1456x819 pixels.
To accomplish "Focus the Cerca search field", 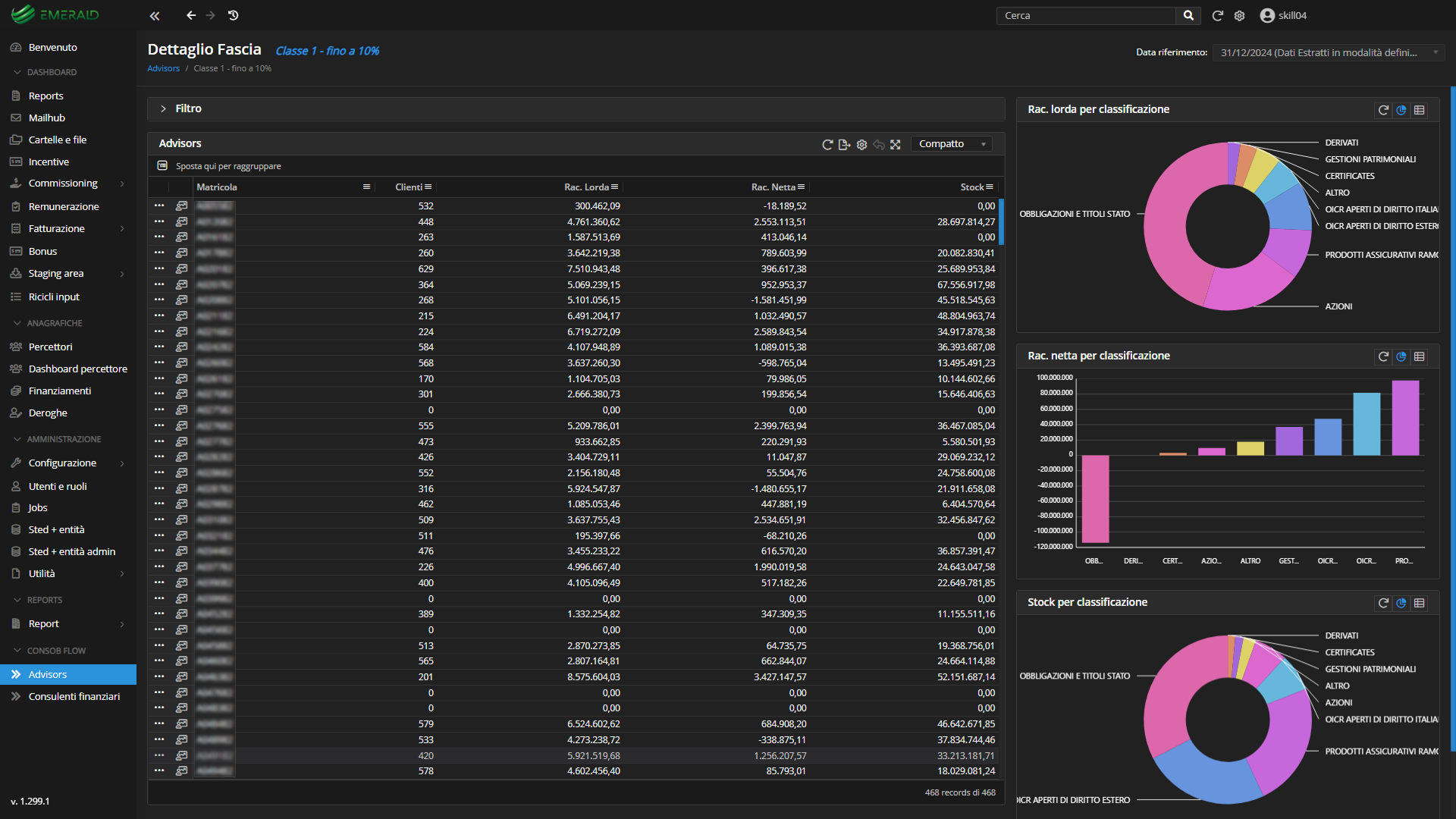I will [1087, 15].
